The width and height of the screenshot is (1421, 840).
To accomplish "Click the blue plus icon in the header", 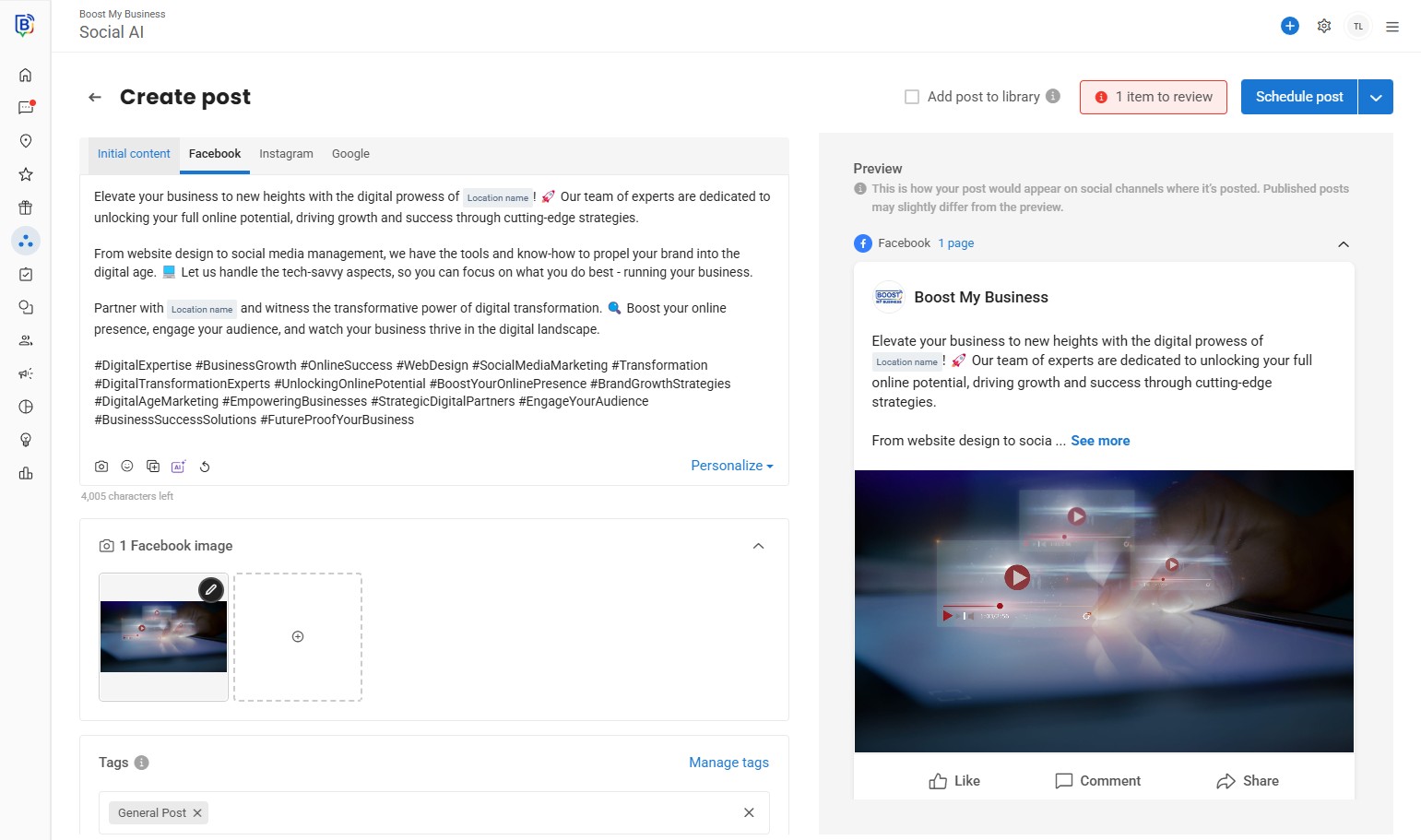I will tap(1290, 26).
